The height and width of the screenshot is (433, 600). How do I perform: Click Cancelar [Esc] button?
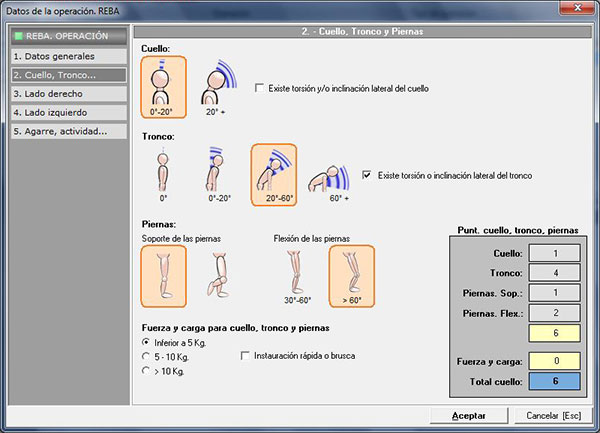pos(553,416)
